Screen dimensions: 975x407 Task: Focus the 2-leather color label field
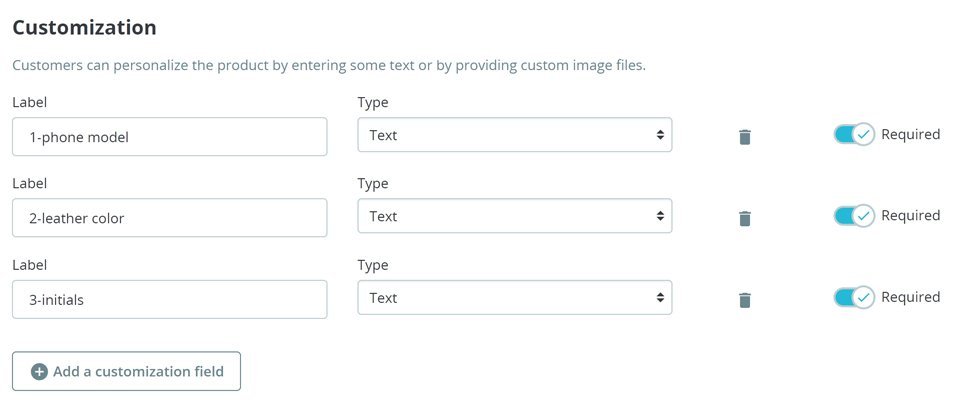(x=169, y=218)
